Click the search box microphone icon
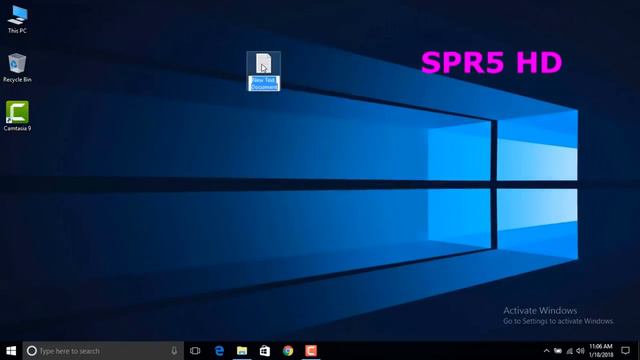Screen dimensions: 640x360 174,351
